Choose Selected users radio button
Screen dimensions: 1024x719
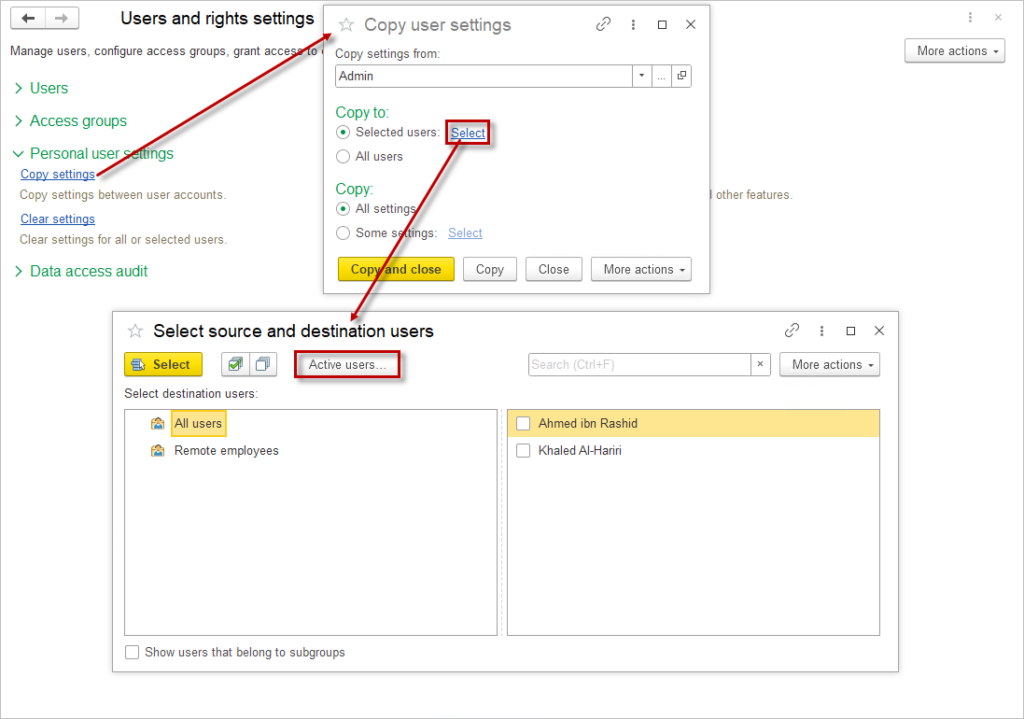[343, 133]
